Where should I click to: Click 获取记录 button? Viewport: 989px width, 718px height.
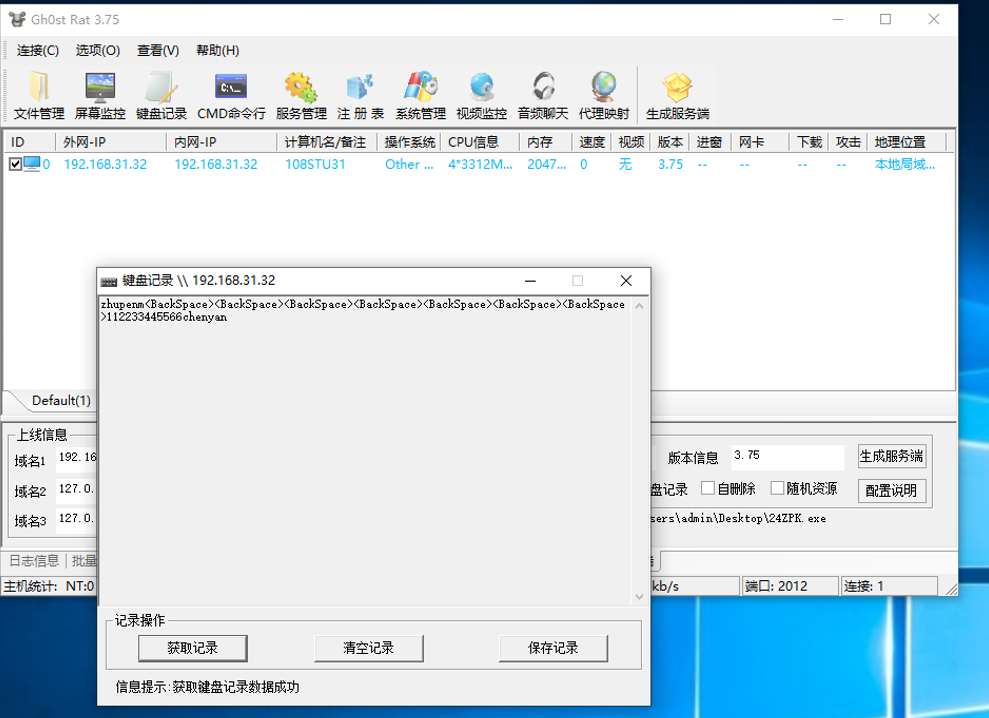pyautogui.click(x=192, y=648)
